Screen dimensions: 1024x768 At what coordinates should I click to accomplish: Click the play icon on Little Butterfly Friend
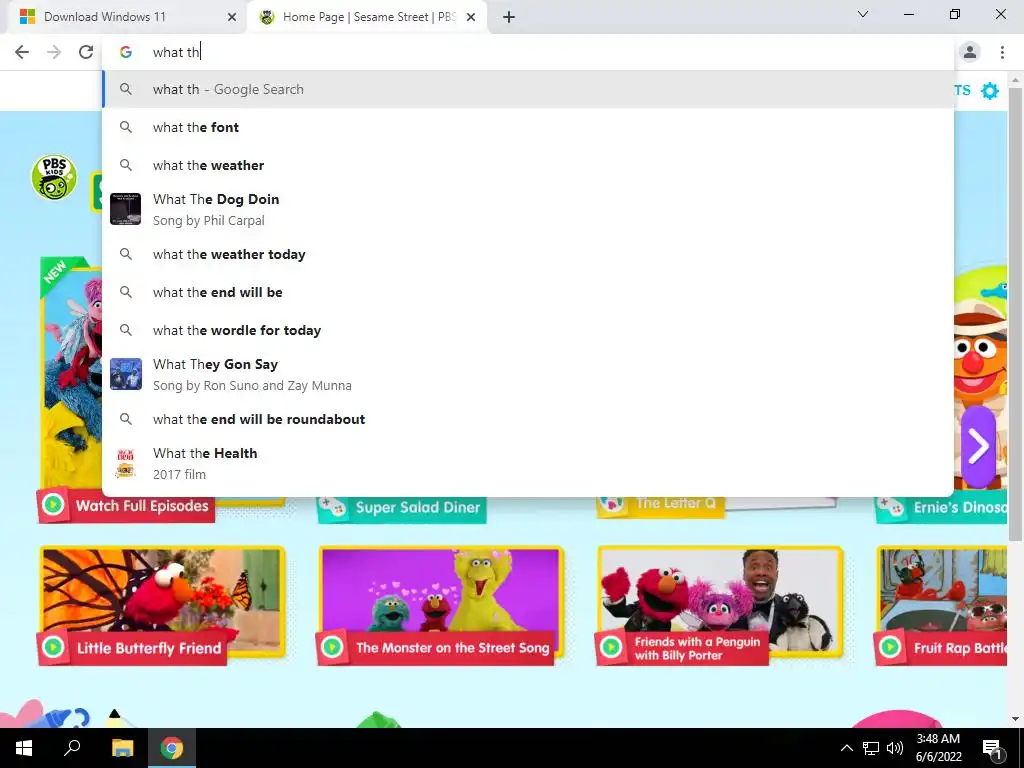tap(54, 647)
